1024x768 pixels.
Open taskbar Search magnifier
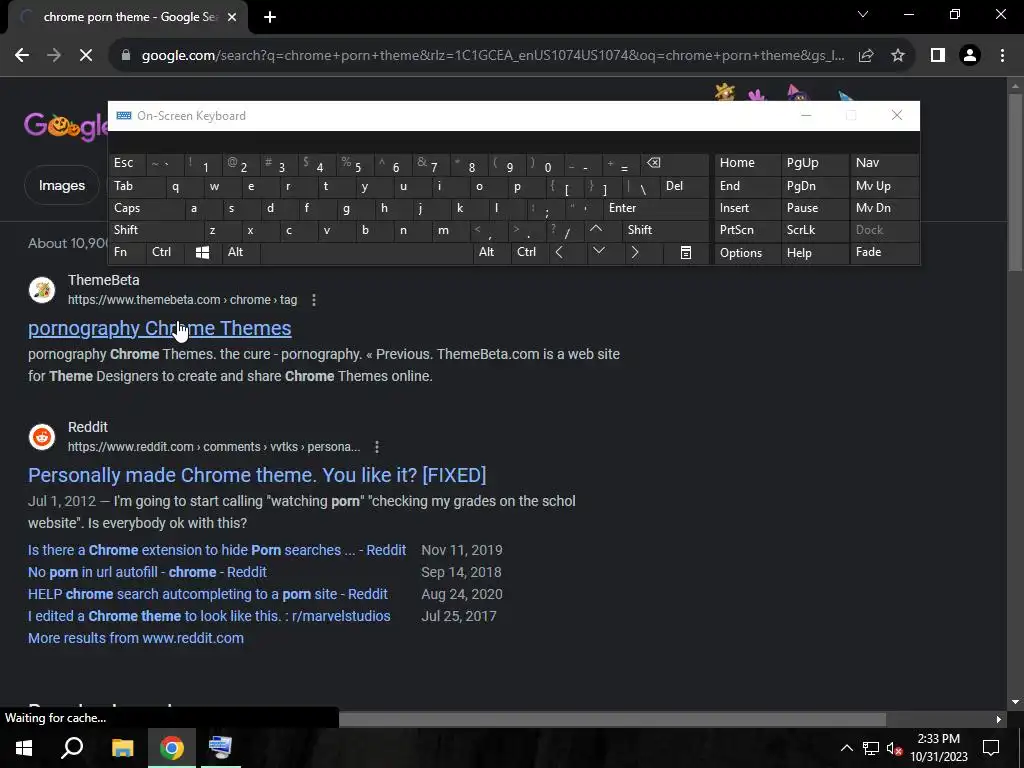[72, 747]
